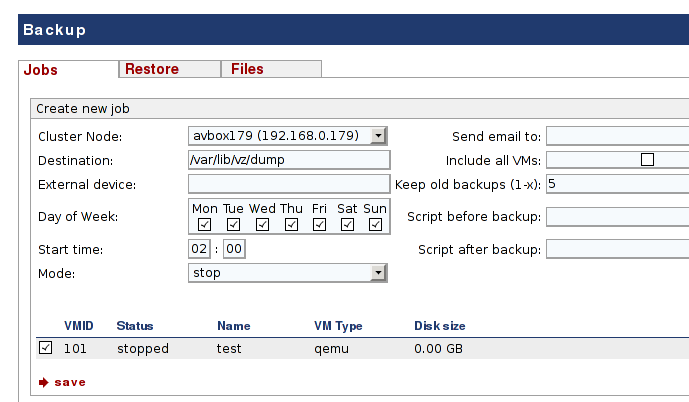
Task: Toggle the Fri checkbox
Action: 319,225
